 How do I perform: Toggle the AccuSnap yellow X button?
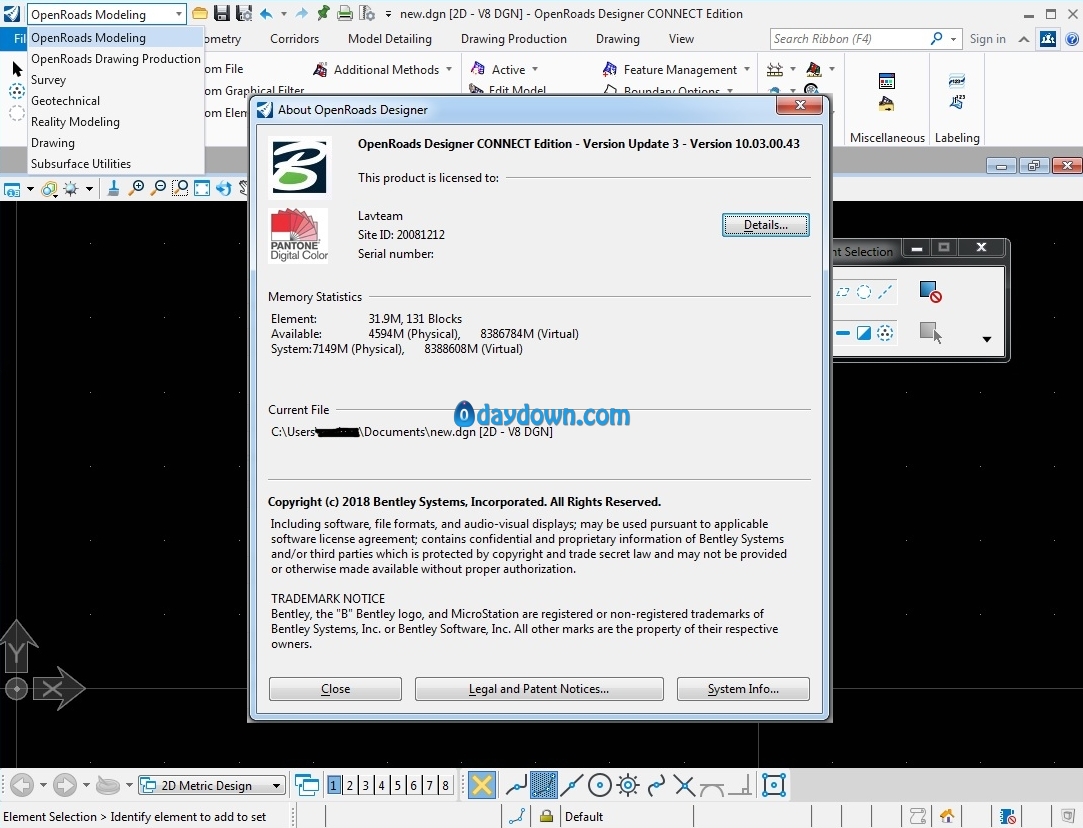click(482, 785)
